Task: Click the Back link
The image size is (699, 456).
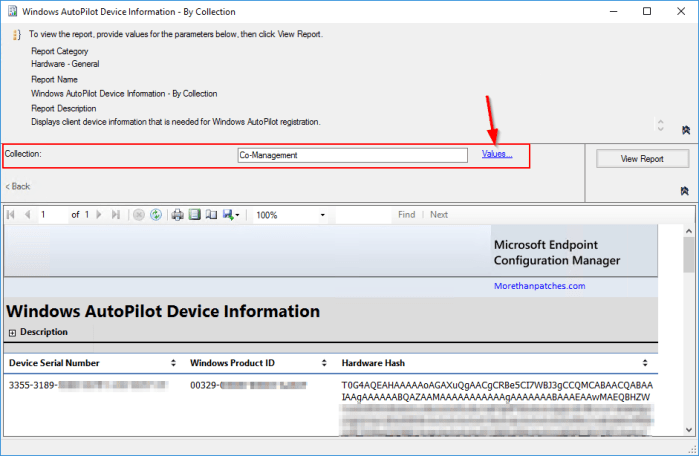Action: coord(18,187)
